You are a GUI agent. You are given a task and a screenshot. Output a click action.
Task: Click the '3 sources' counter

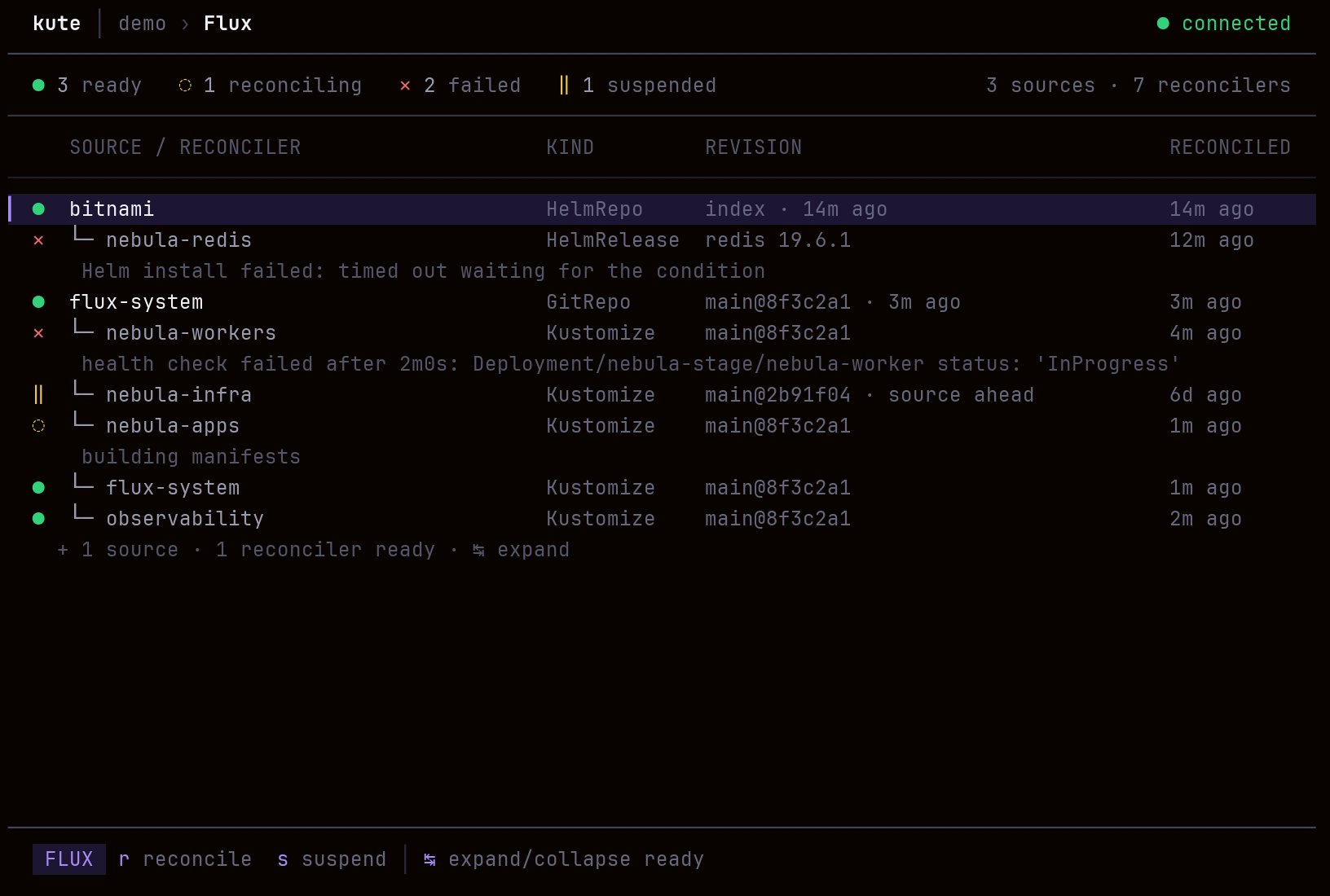click(1041, 86)
